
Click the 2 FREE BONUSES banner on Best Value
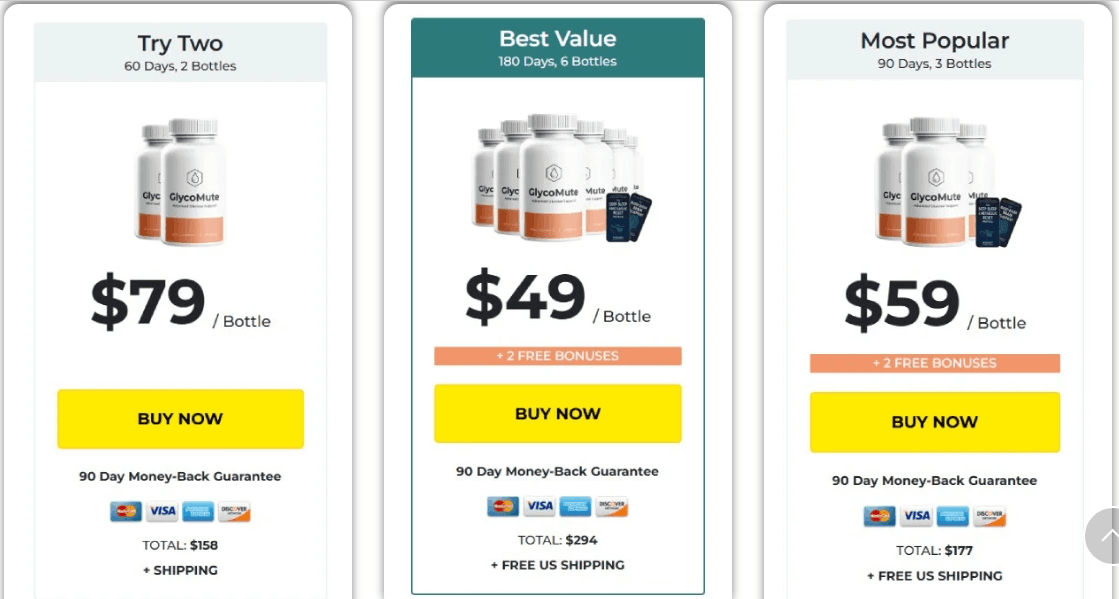coord(556,355)
